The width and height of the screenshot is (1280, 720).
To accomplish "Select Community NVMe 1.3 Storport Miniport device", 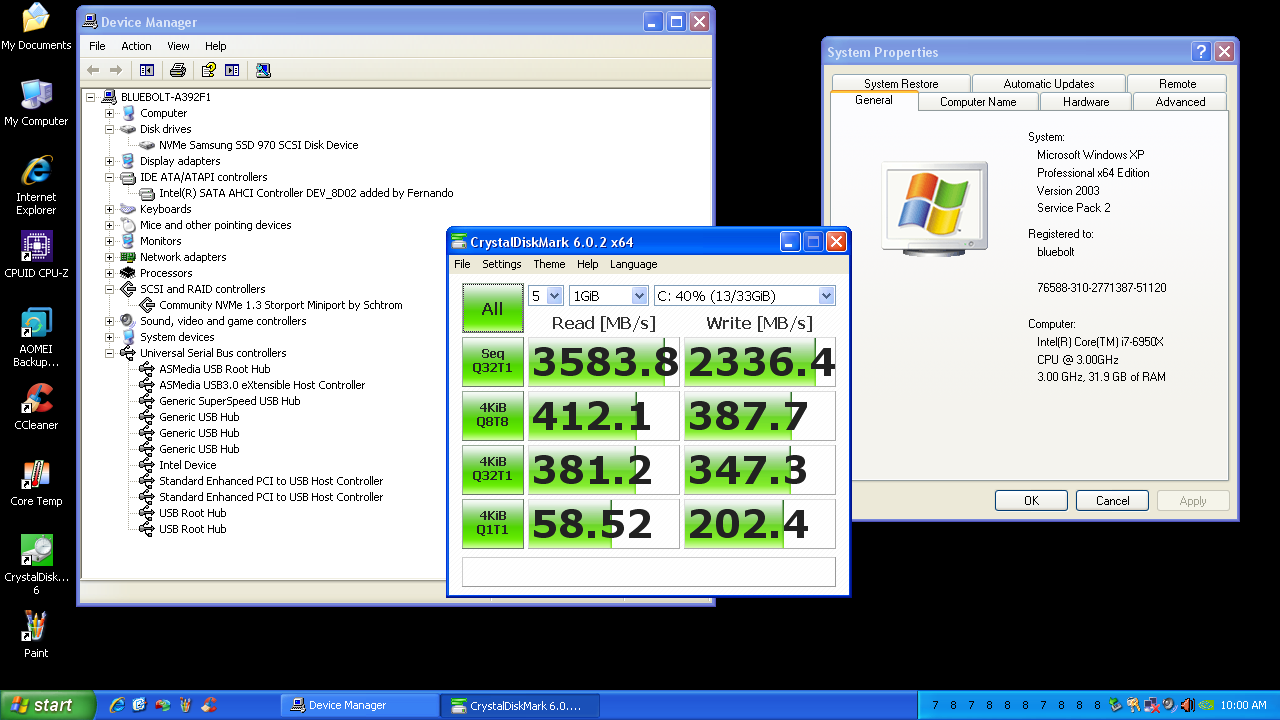I will point(281,305).
